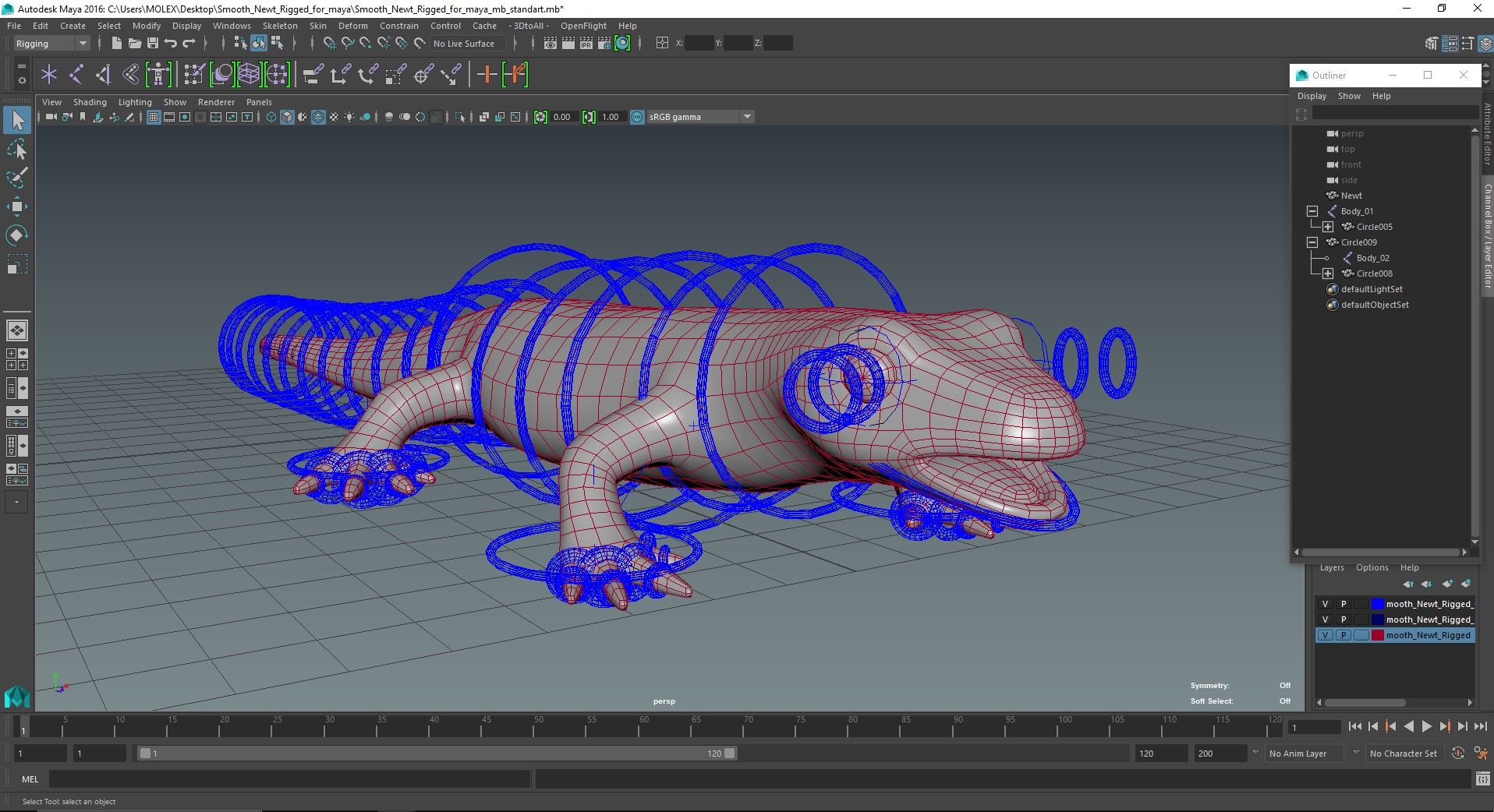This screenshot has width=1494, height=812.
Task: Play the animation backwards
Action: 1408,726
